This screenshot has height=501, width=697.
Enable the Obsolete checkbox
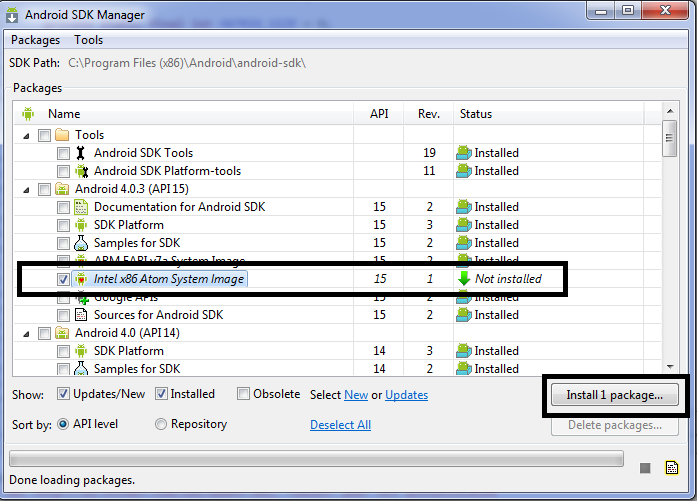244,394
